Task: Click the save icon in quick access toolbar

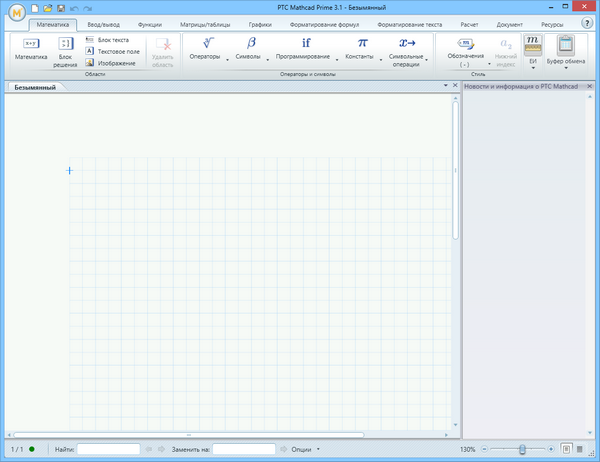Action: (x=60, y=8)
